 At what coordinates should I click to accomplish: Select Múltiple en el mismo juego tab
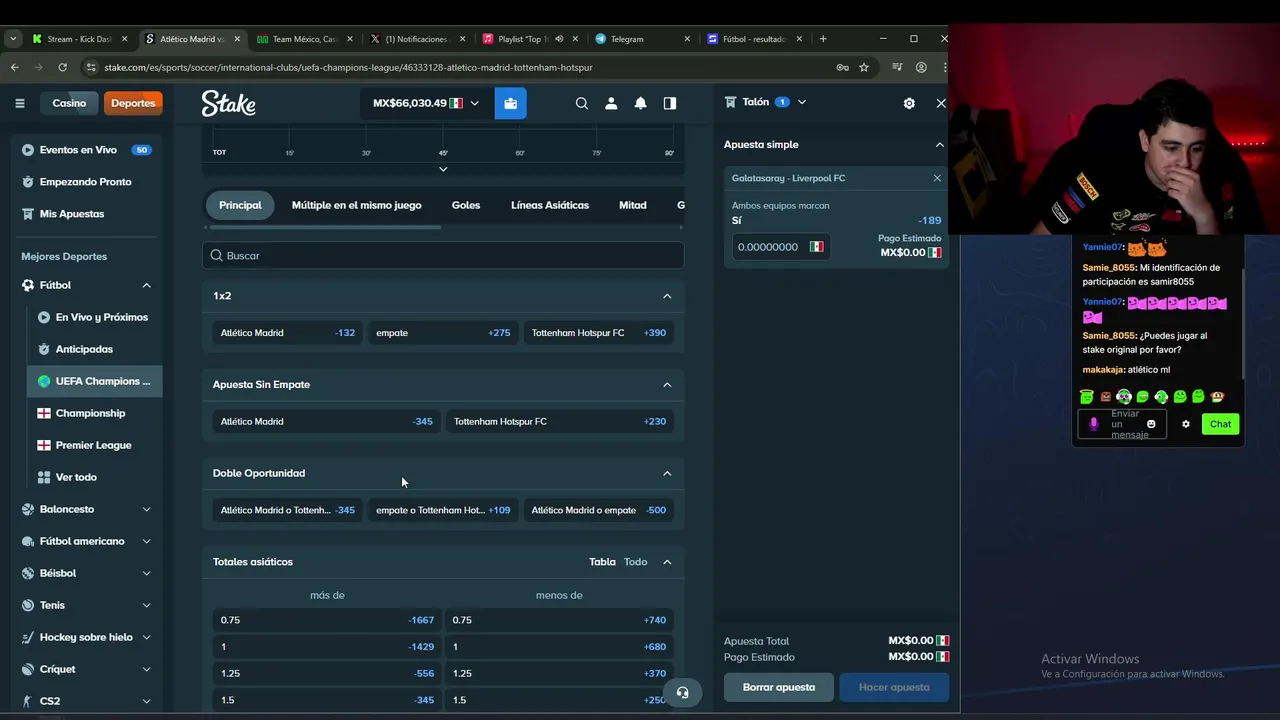click(x=357, y=205)
